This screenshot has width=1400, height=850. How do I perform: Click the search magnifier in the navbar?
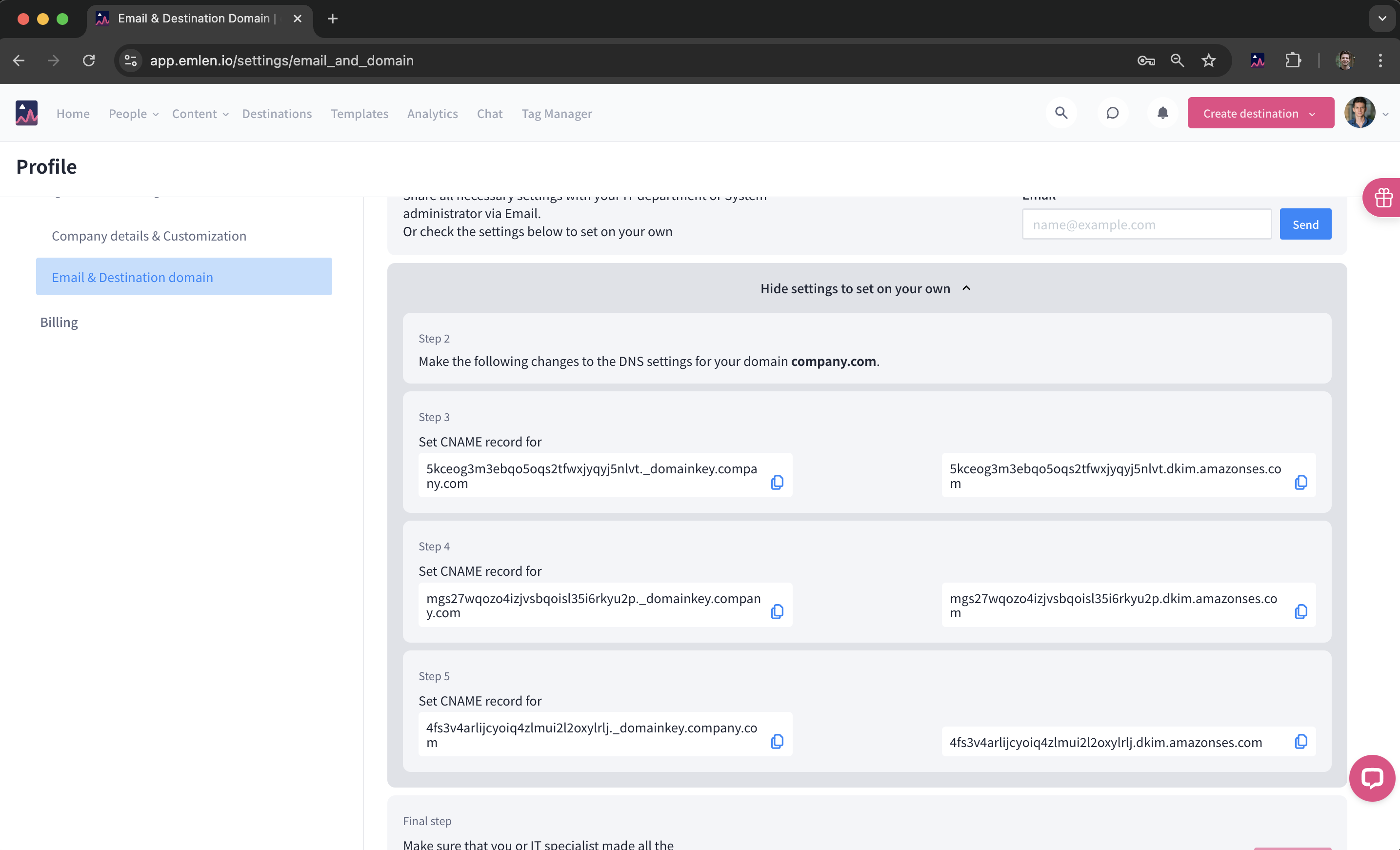(1061, 113)
